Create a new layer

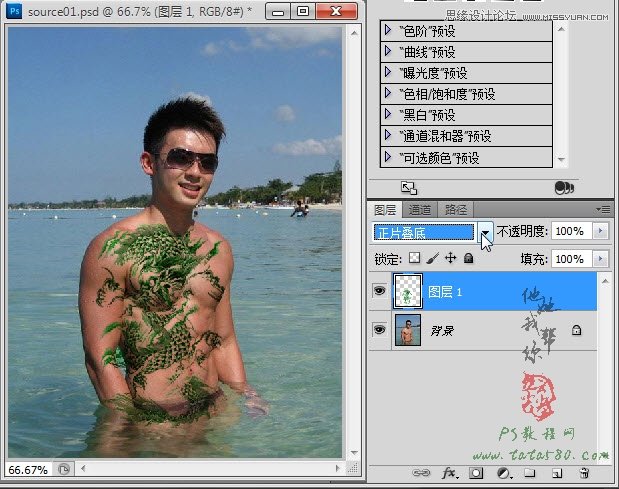tap(557, 473)
